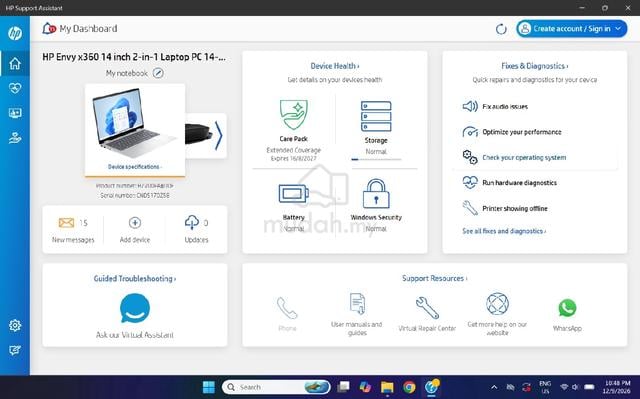Open Care Pack shield icon
640x399 pixels.
coord(293,115)
